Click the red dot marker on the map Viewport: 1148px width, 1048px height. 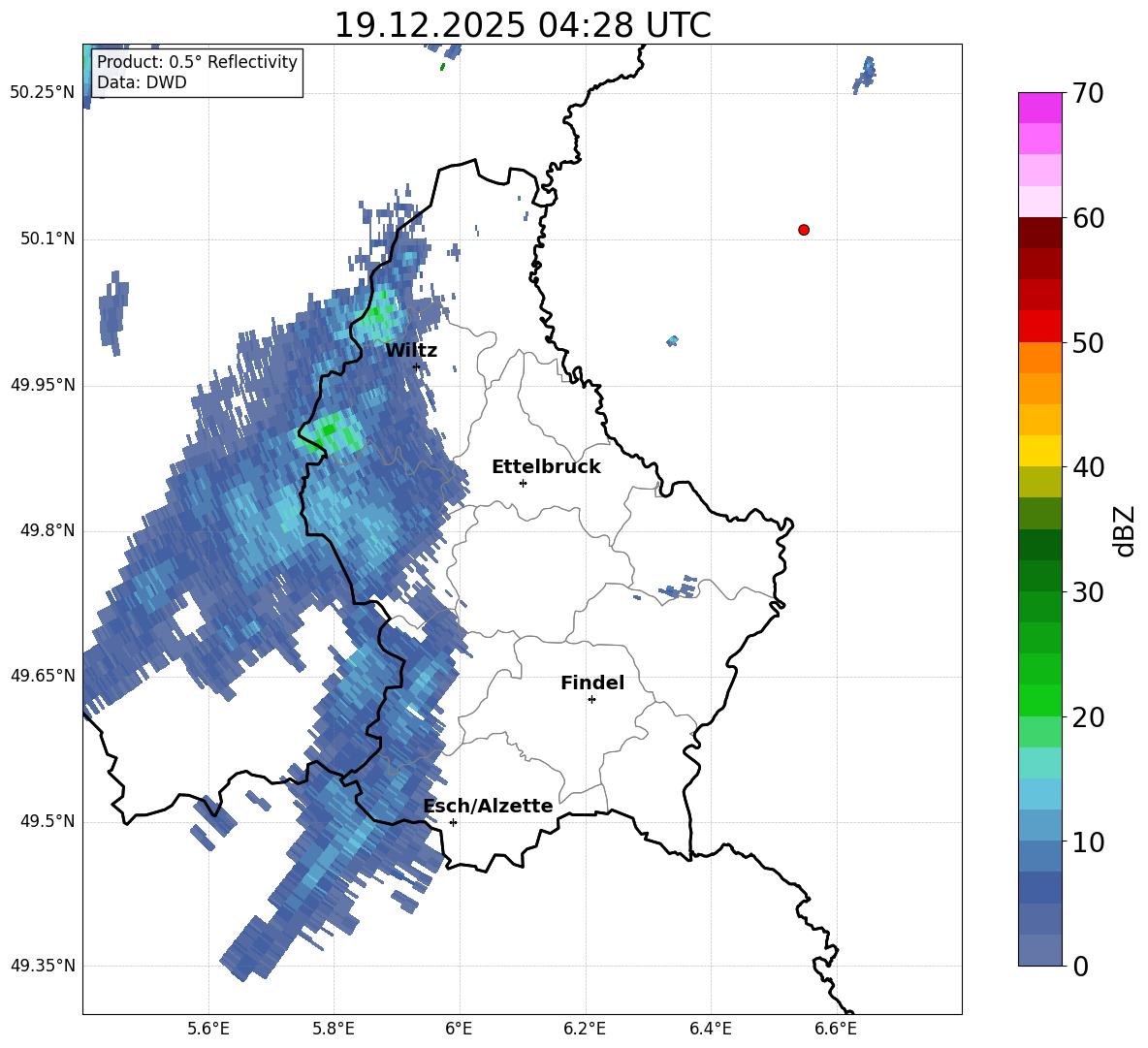click(804, 230)
